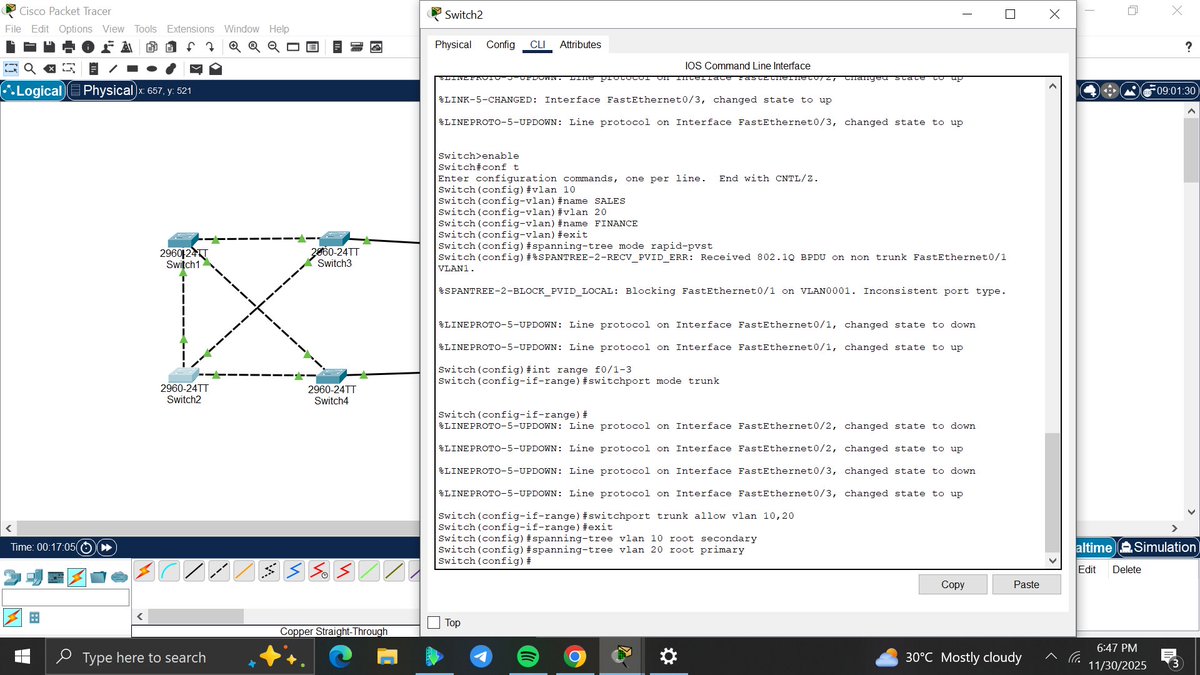Image resolution: width=1200 pixels, height=675 pixels.
Task: Click the question mark help icon
Action: pos(1188,47)
